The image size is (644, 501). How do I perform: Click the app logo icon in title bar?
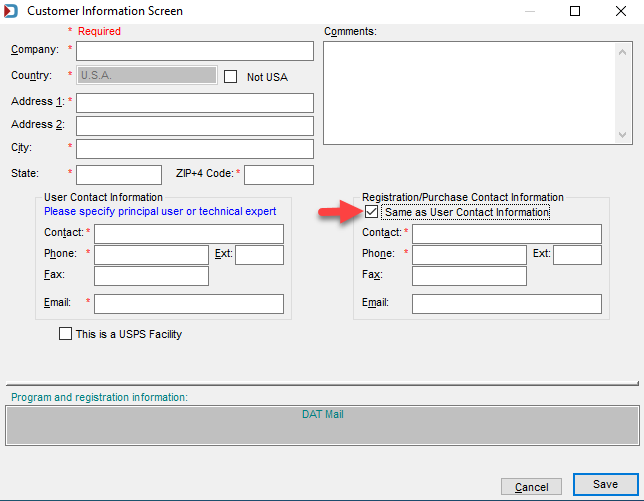(x=11, y=11)
